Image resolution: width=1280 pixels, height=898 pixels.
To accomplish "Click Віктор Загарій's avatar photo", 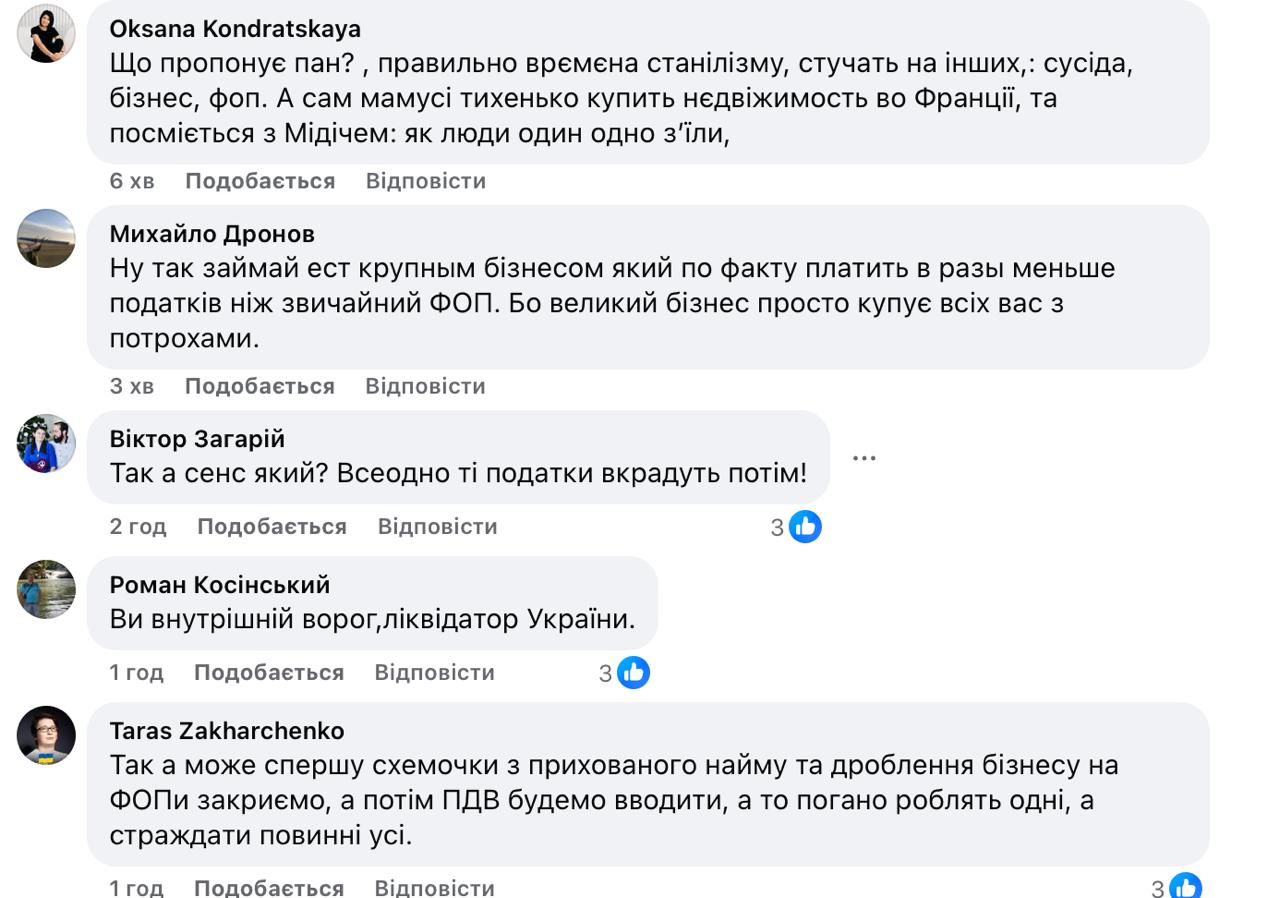I will coord(46,444).
